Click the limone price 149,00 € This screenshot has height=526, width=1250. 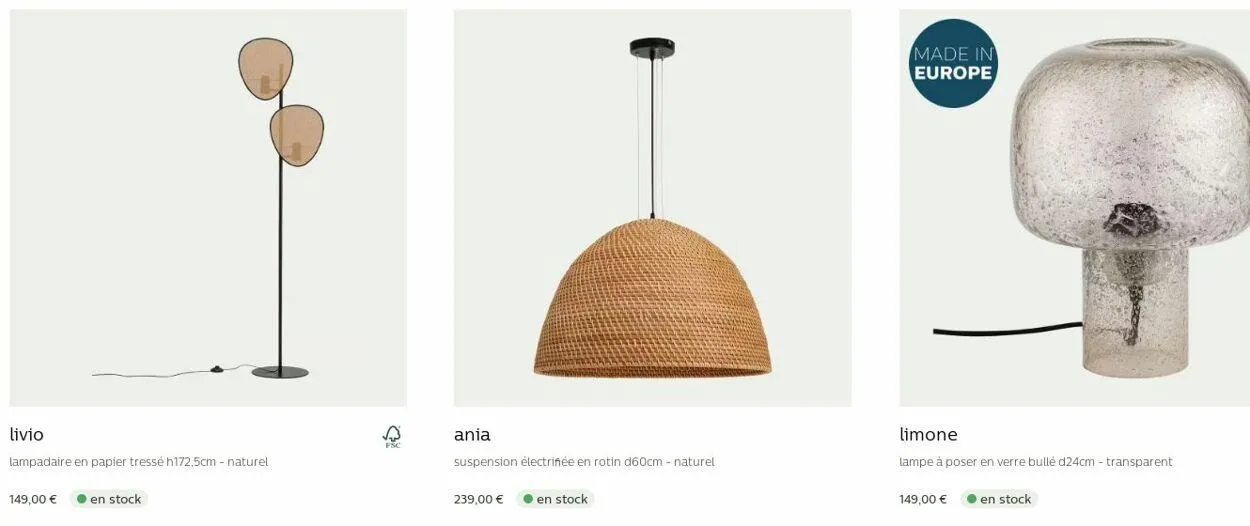pos(923,499)
